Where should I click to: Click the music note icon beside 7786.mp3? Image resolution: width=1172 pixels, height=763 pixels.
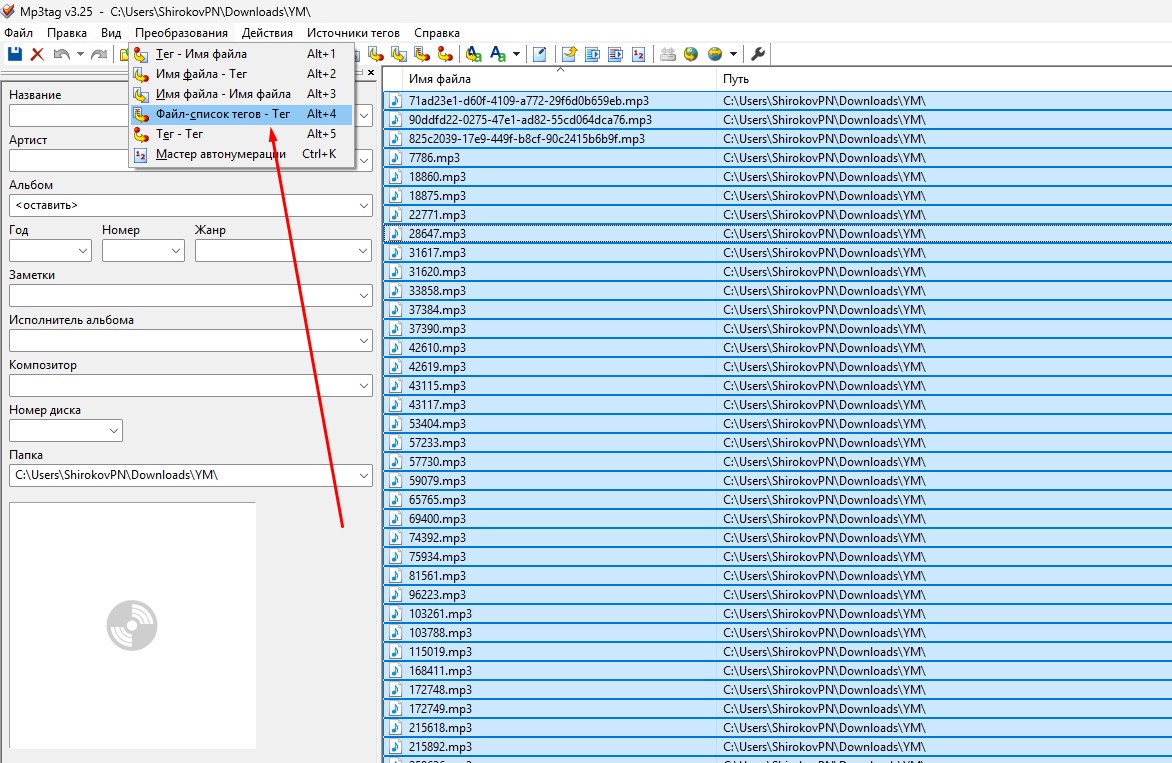tap(395, 158)
